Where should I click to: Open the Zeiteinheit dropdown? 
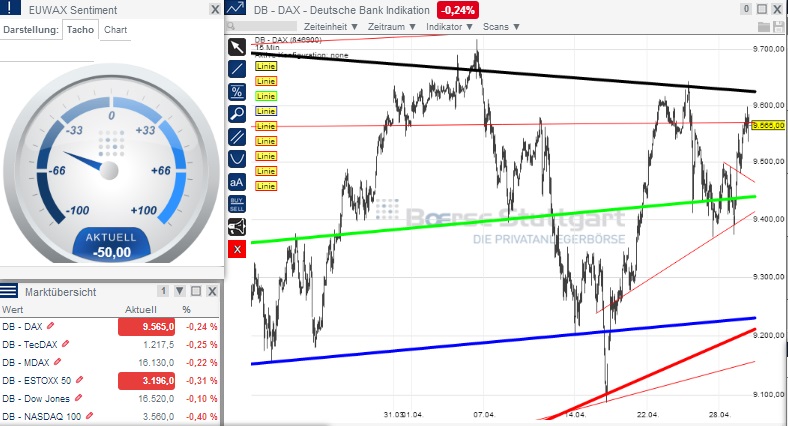331,27
